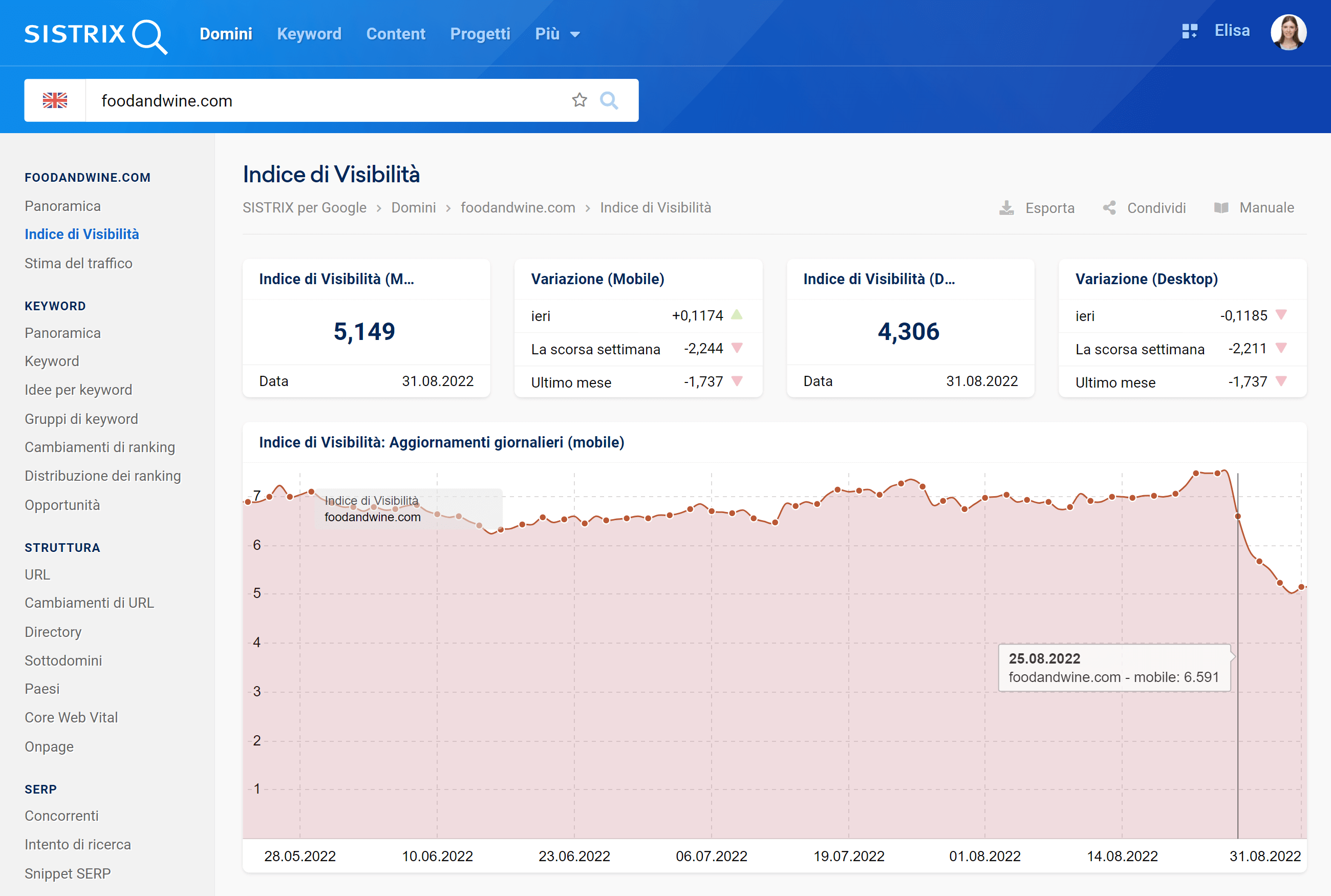This screenshot has height=896, width=1331.
Task: Click the green up arrow next to +0,1174
Action: 737,315
